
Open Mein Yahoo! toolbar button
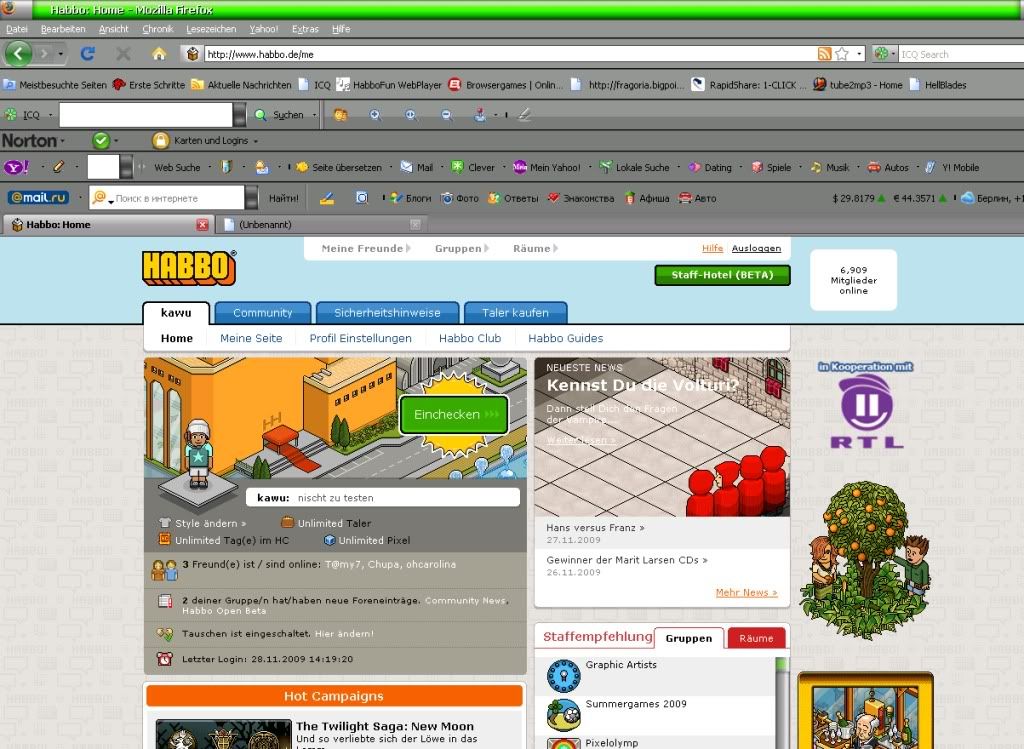(x=547, y=167)
